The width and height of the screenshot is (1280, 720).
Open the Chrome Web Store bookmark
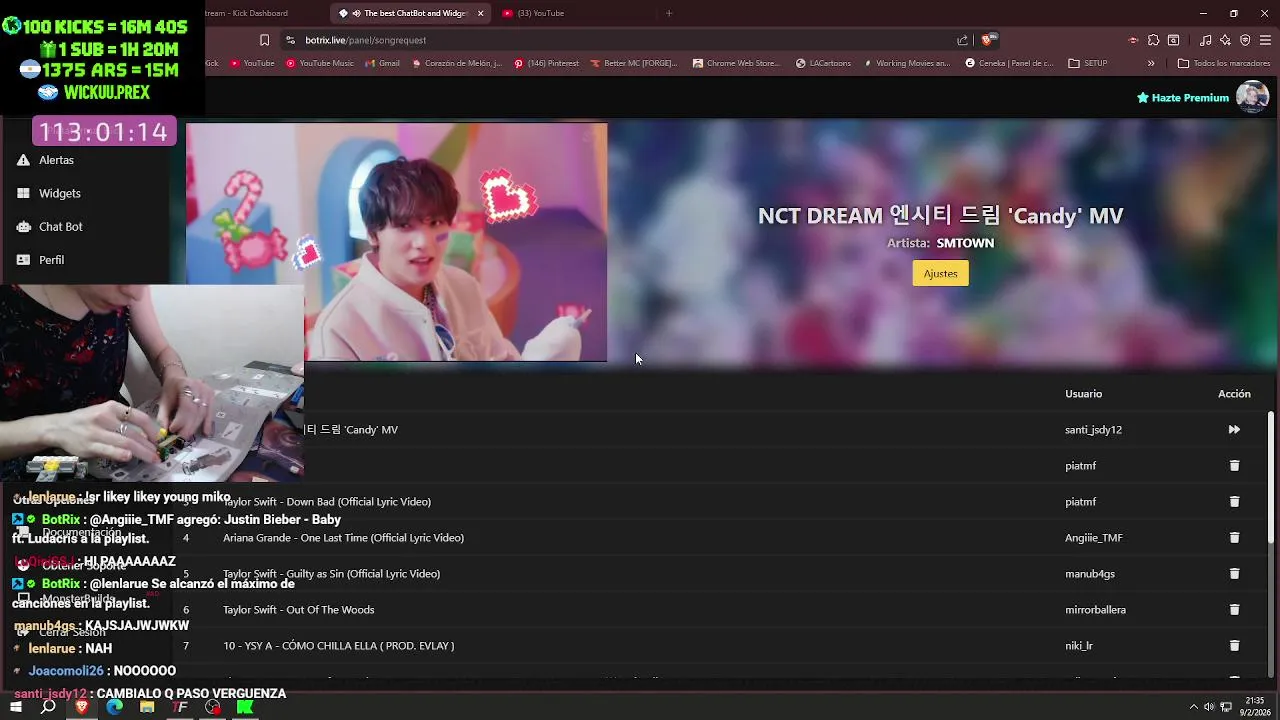tap(736, 63)
